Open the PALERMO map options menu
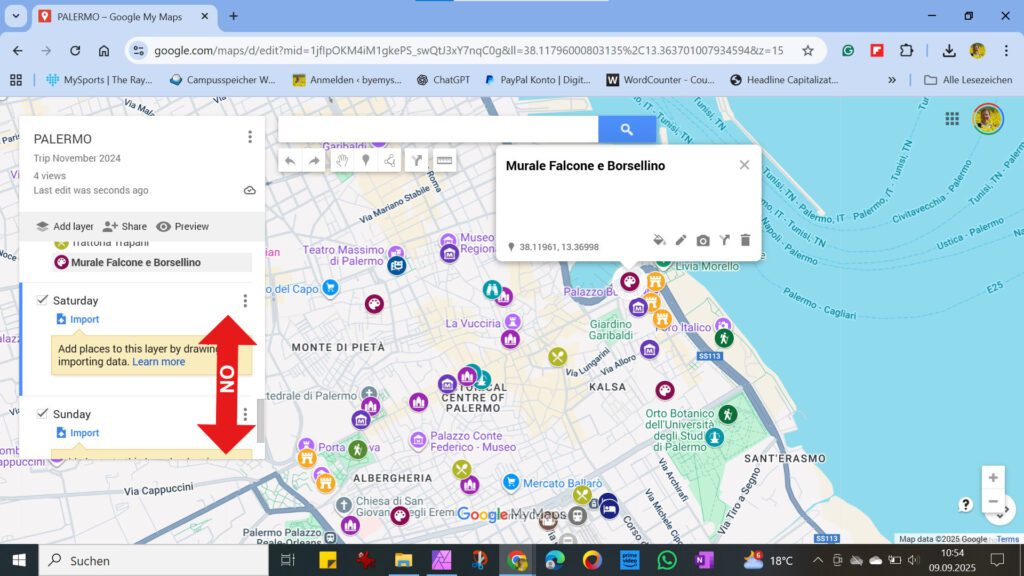Screen dimensions: 1024x576 coord(248,136)
